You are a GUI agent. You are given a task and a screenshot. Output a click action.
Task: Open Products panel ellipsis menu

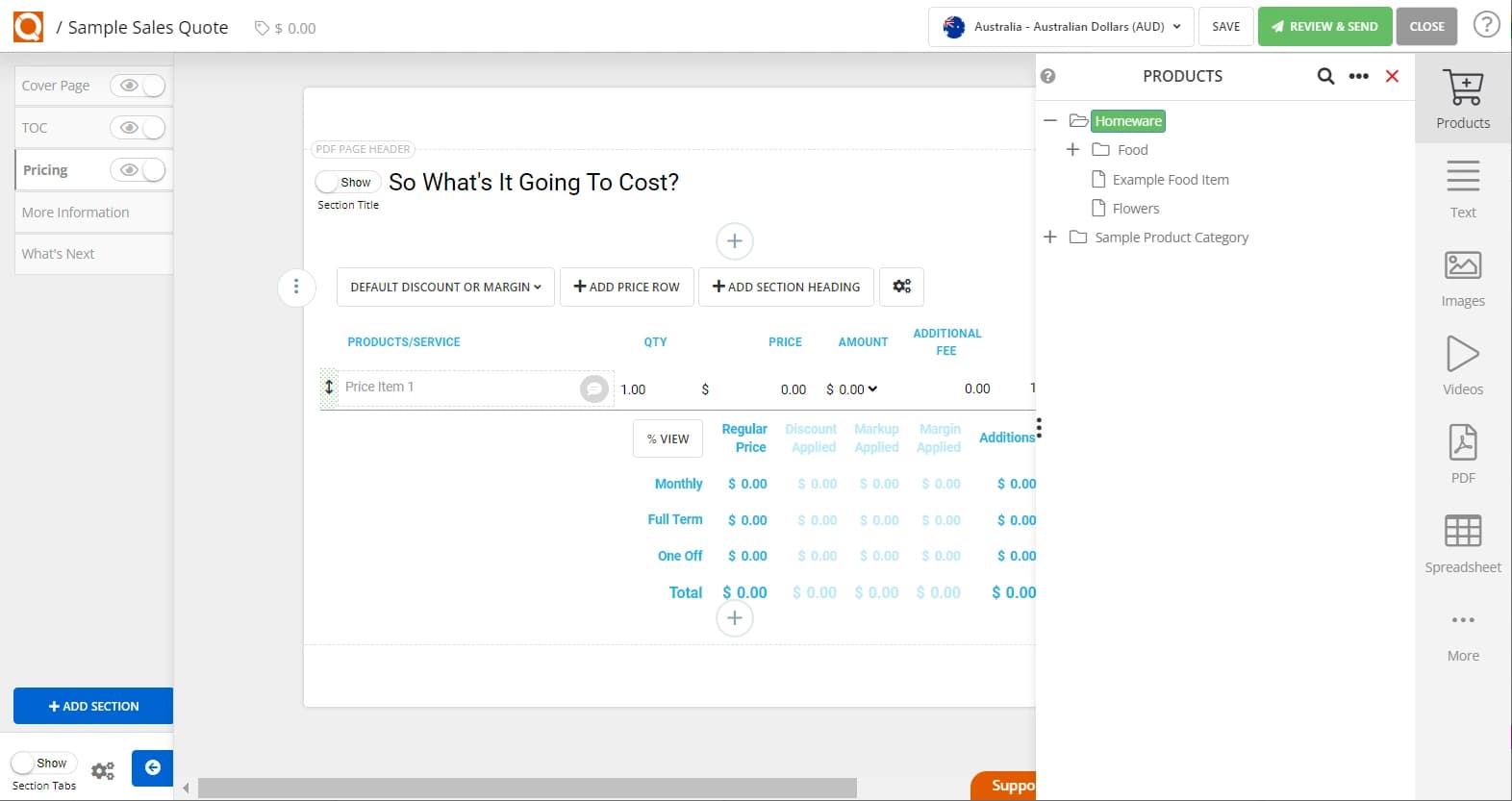coord(1359,76)
